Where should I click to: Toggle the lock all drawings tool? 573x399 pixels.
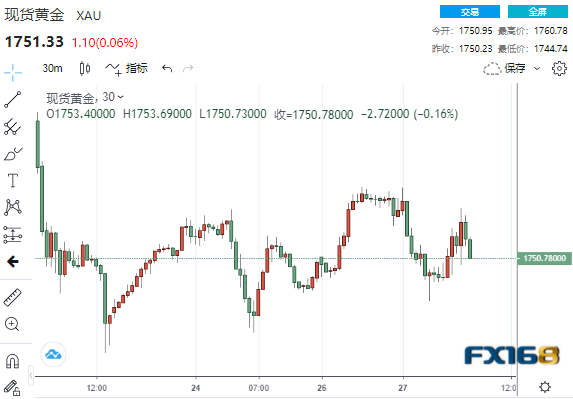(12, 388)
